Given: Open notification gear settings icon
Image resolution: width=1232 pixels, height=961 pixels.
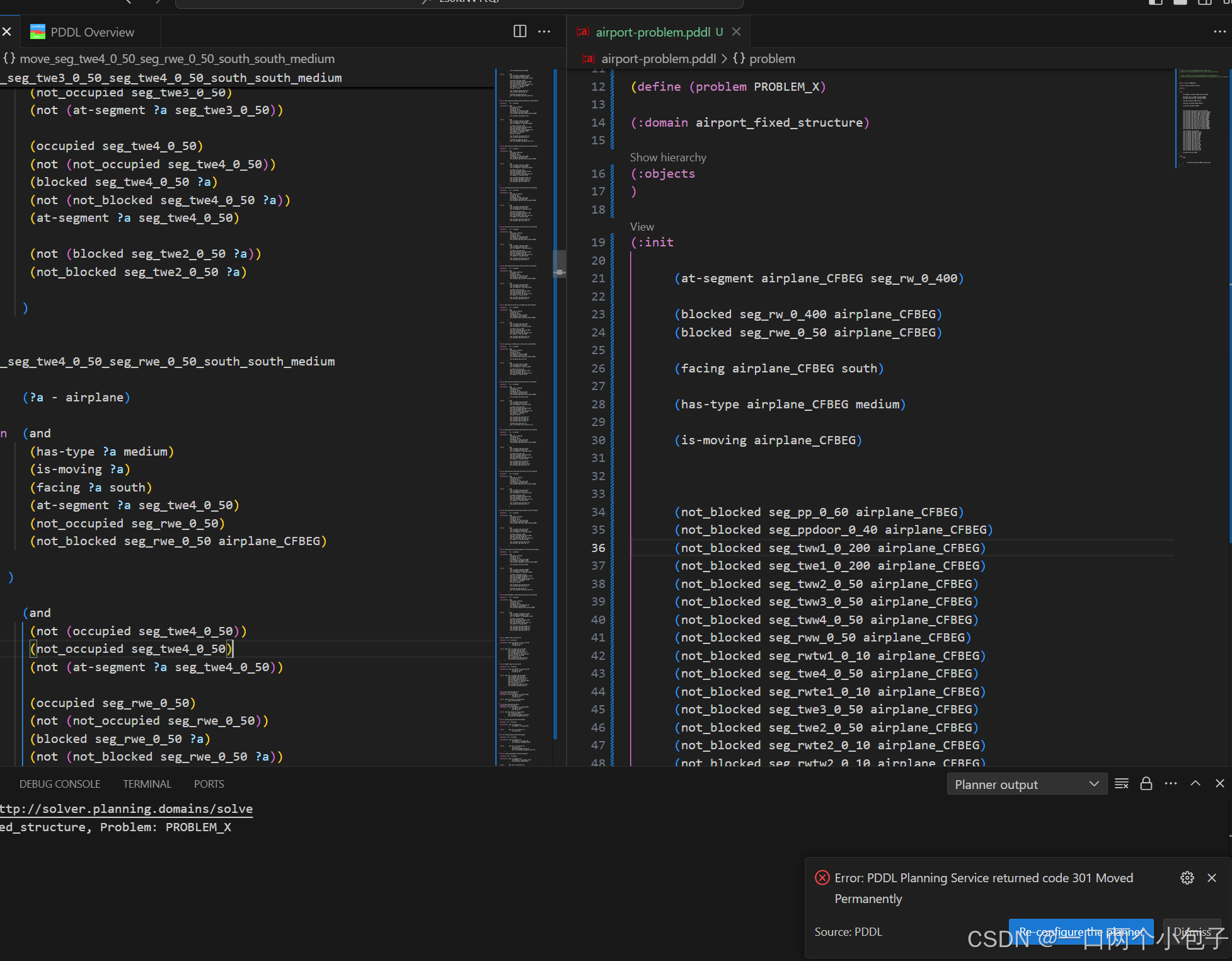Looking at the screenshot, I should tap(1187, 878).
